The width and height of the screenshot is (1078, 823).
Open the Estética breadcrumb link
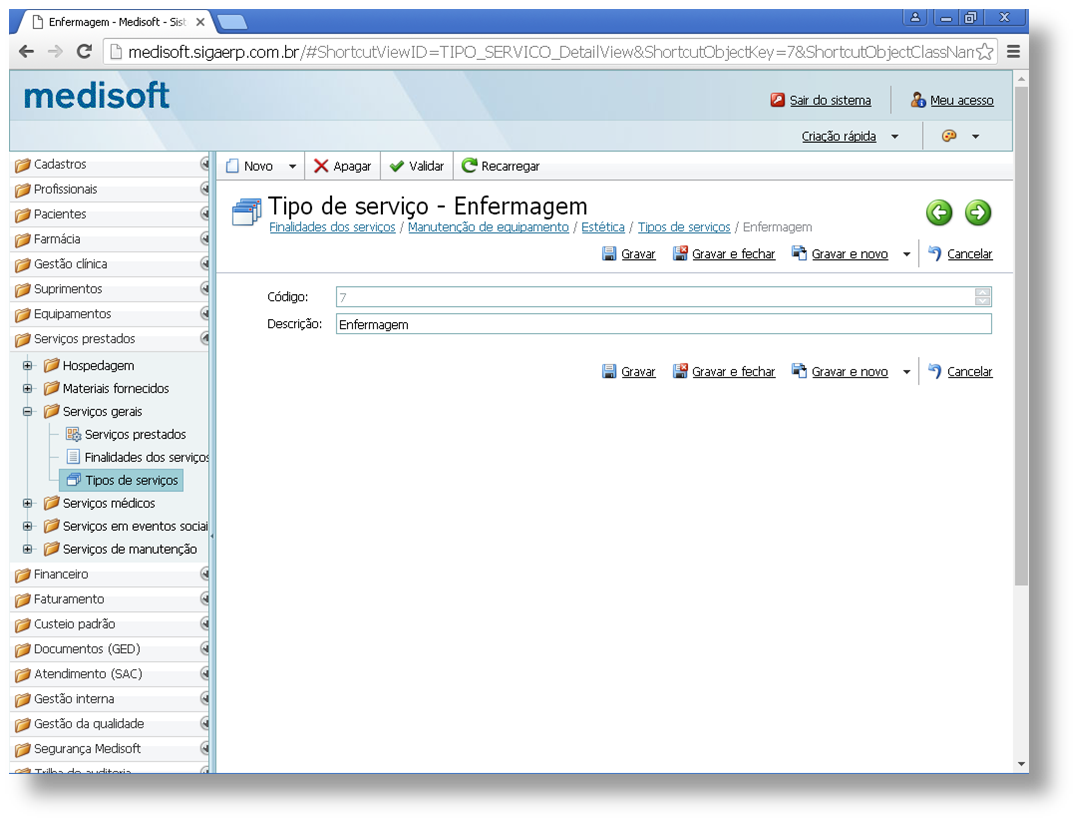click(x=602, y=227)
